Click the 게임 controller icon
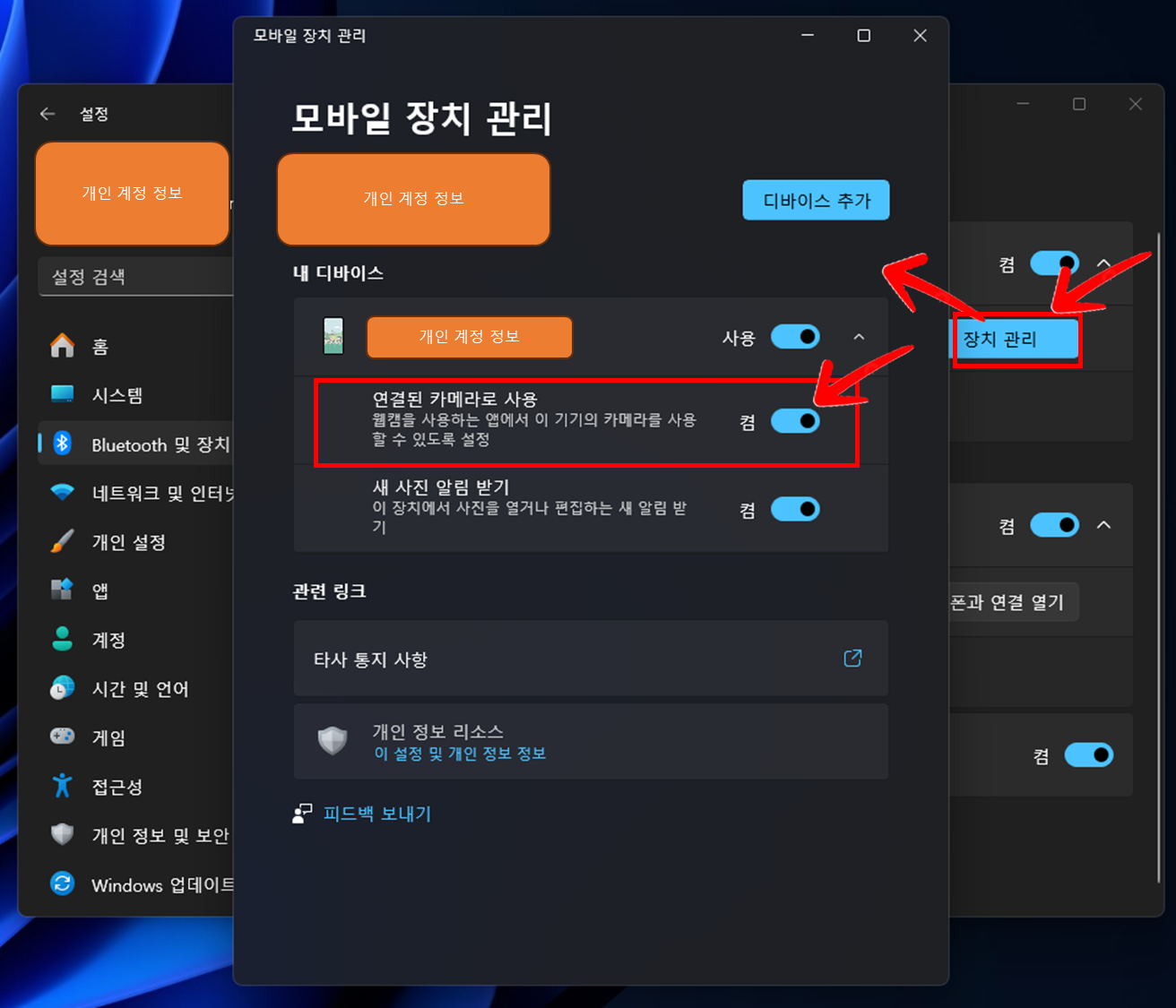1176x1008 pixels. click(62, 737)
